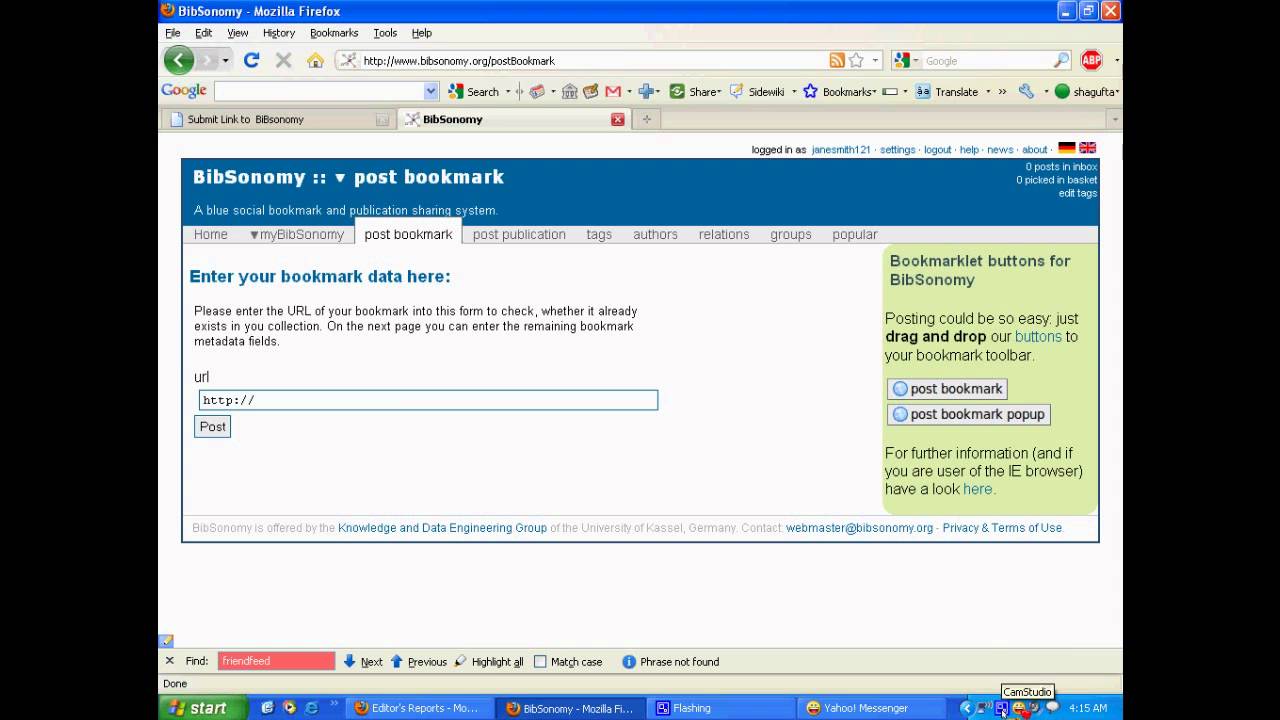Click the post bookmark bookmarklet button

pos(947,389)
